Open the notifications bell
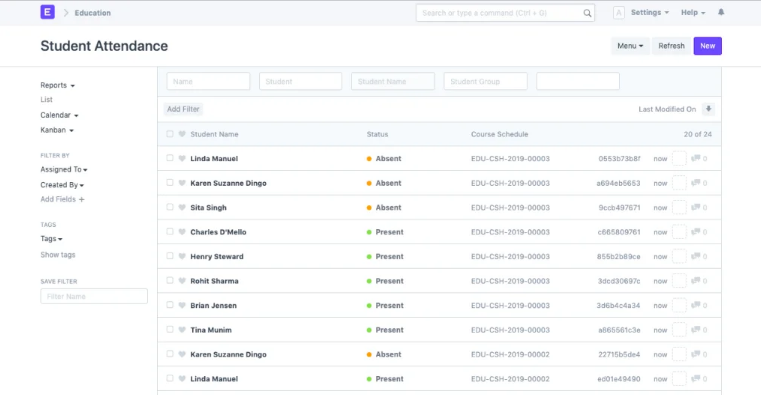Screen dimensions: 761x395 pos(721,12)
